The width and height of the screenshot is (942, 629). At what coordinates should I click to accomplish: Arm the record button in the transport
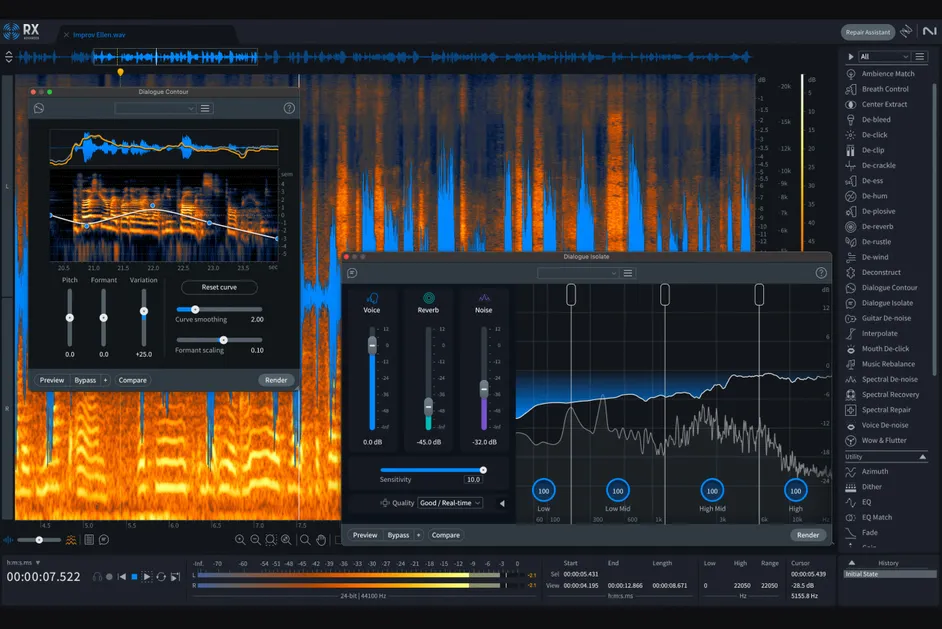109,577
